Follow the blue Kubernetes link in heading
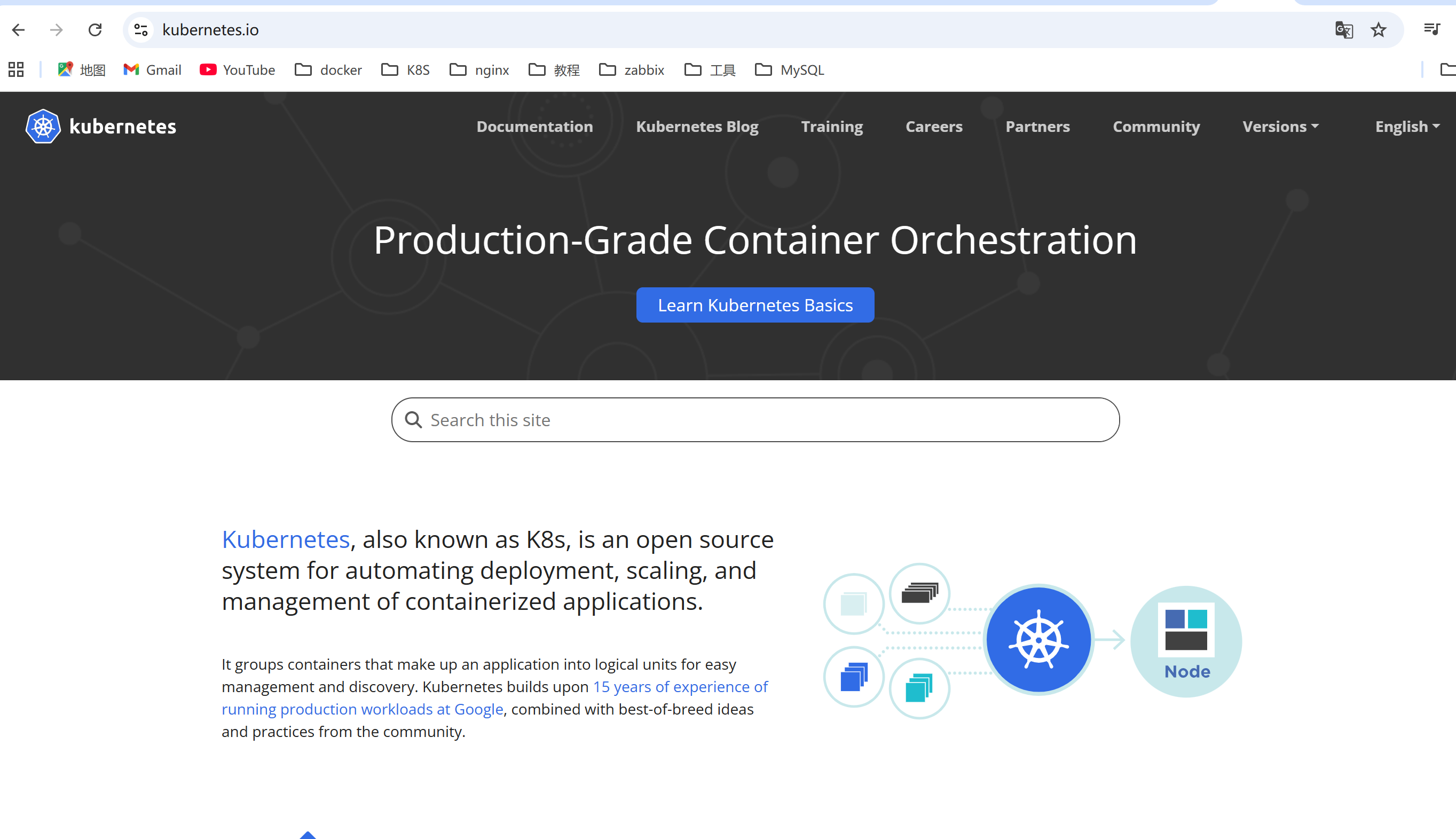Image resolution: width=1456 pixels, height=839 pixels. click(x=286, y=539)
